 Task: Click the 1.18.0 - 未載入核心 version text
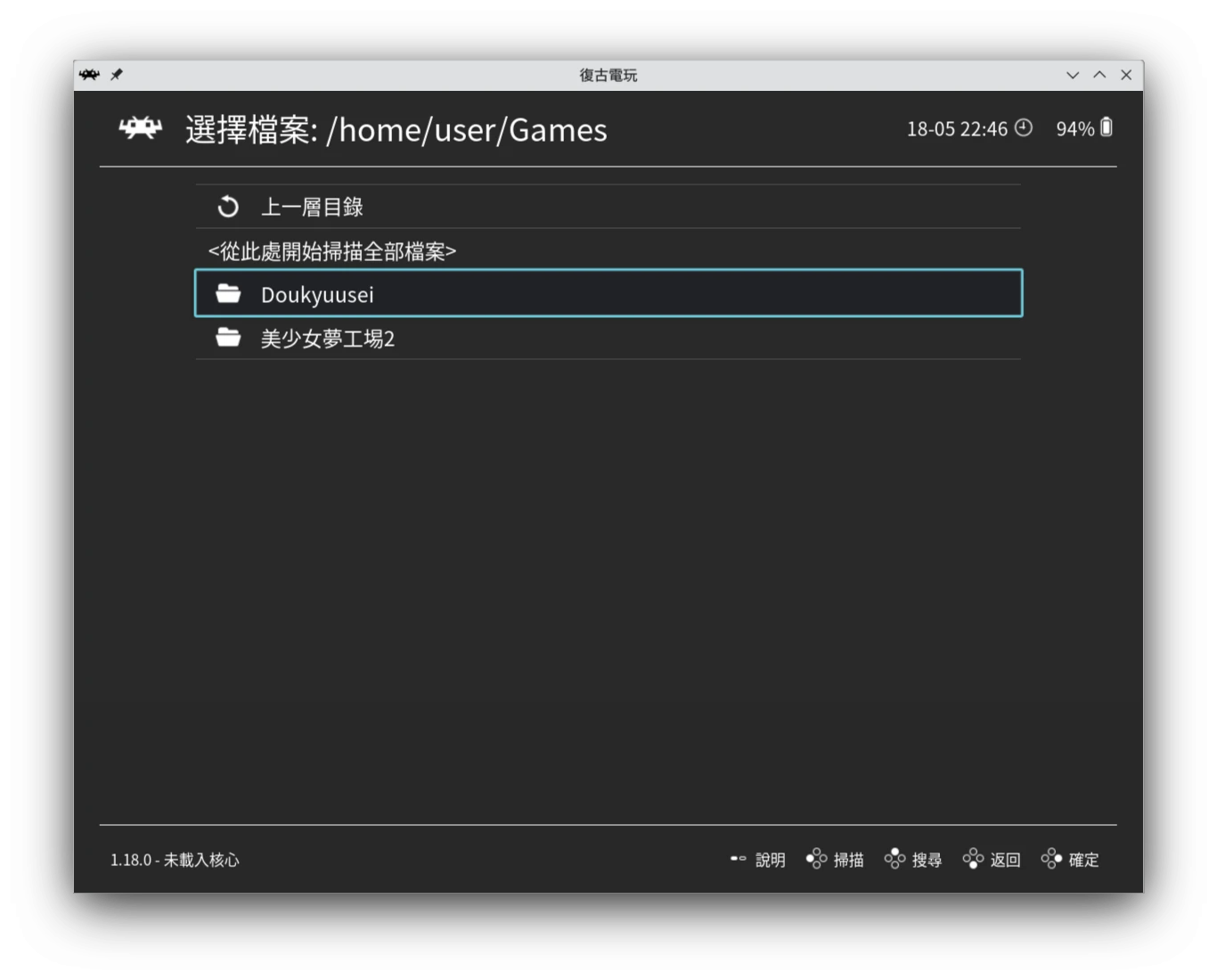pyautogui.click(x=175, y=860)
